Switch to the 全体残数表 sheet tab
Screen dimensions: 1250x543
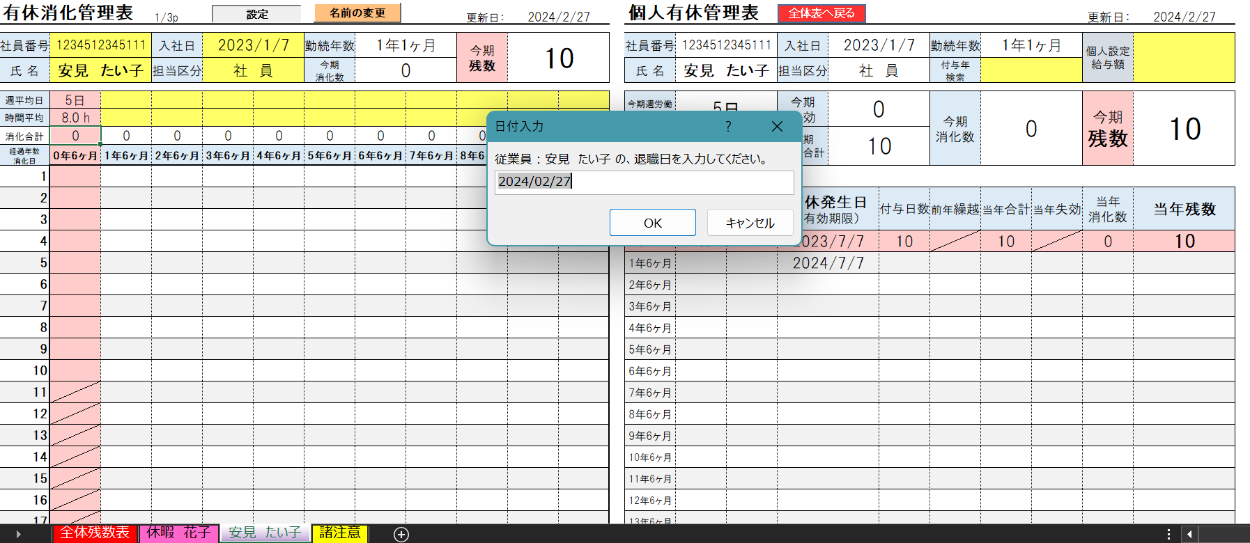[95, 533]
